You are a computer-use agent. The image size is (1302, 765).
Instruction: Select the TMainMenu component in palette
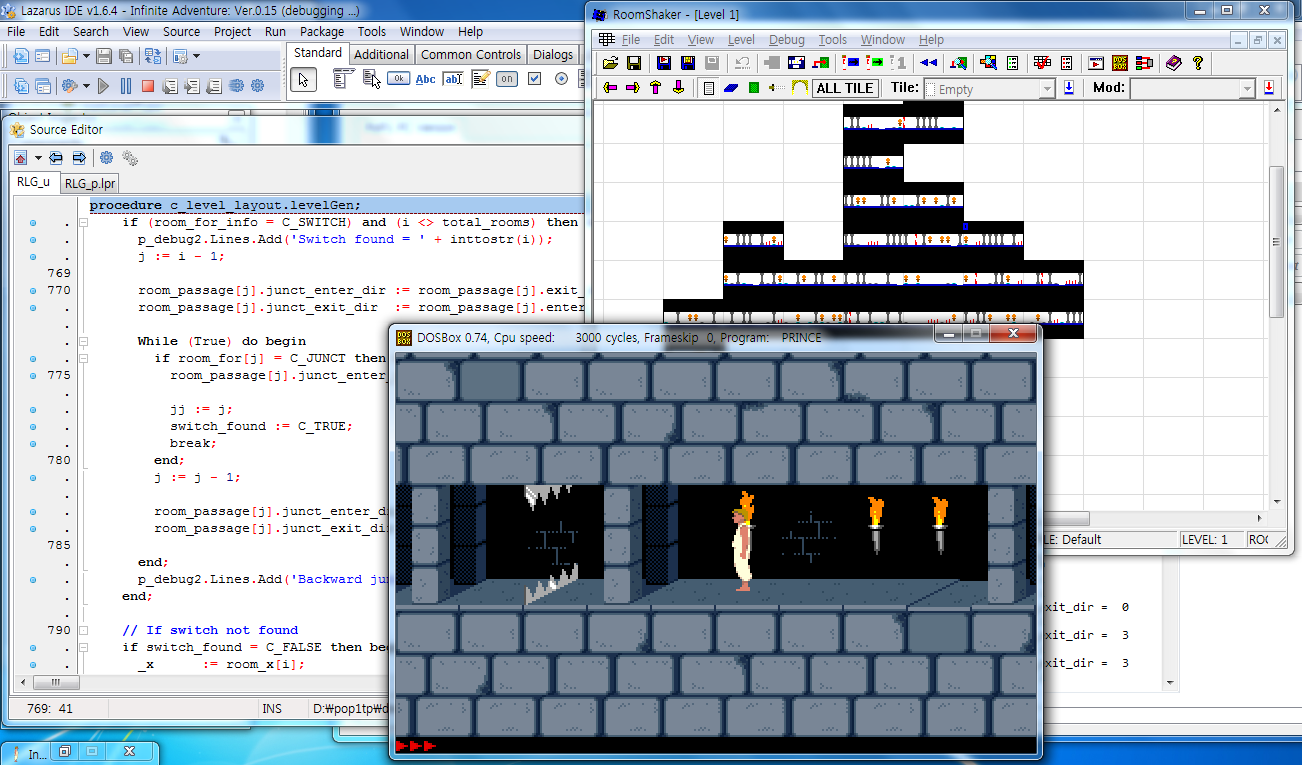(x=343, y=79)
